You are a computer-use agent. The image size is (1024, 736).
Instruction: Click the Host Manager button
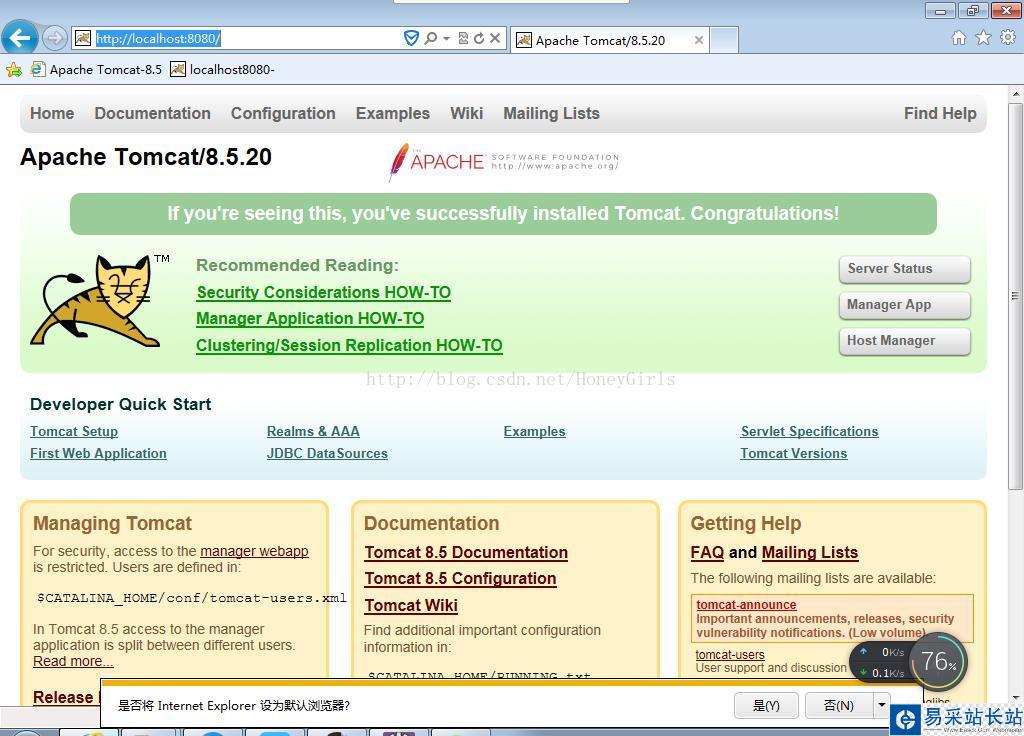[x=904, y=341]
